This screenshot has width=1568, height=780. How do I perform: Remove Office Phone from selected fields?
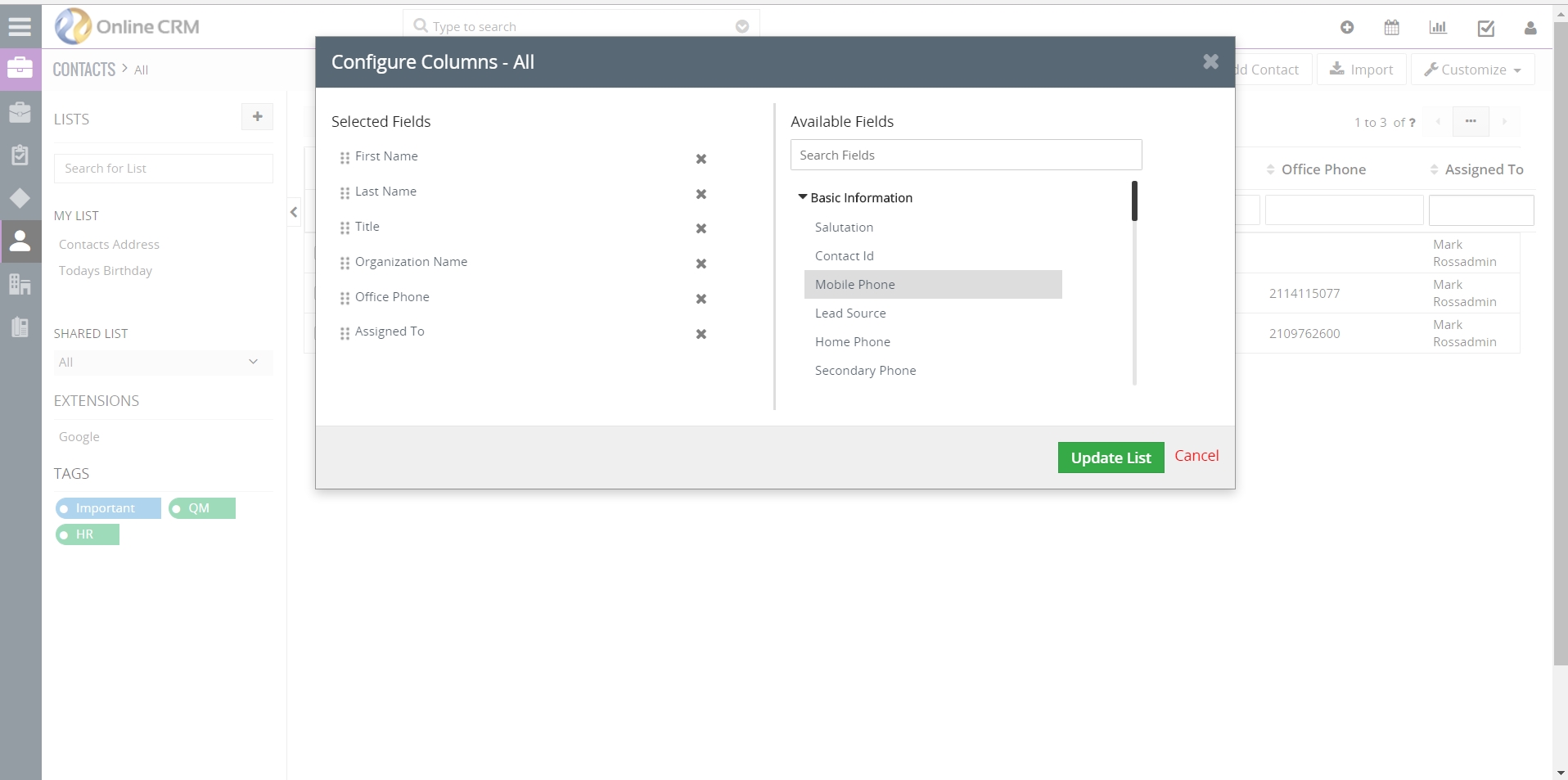(x=701, y=300)
